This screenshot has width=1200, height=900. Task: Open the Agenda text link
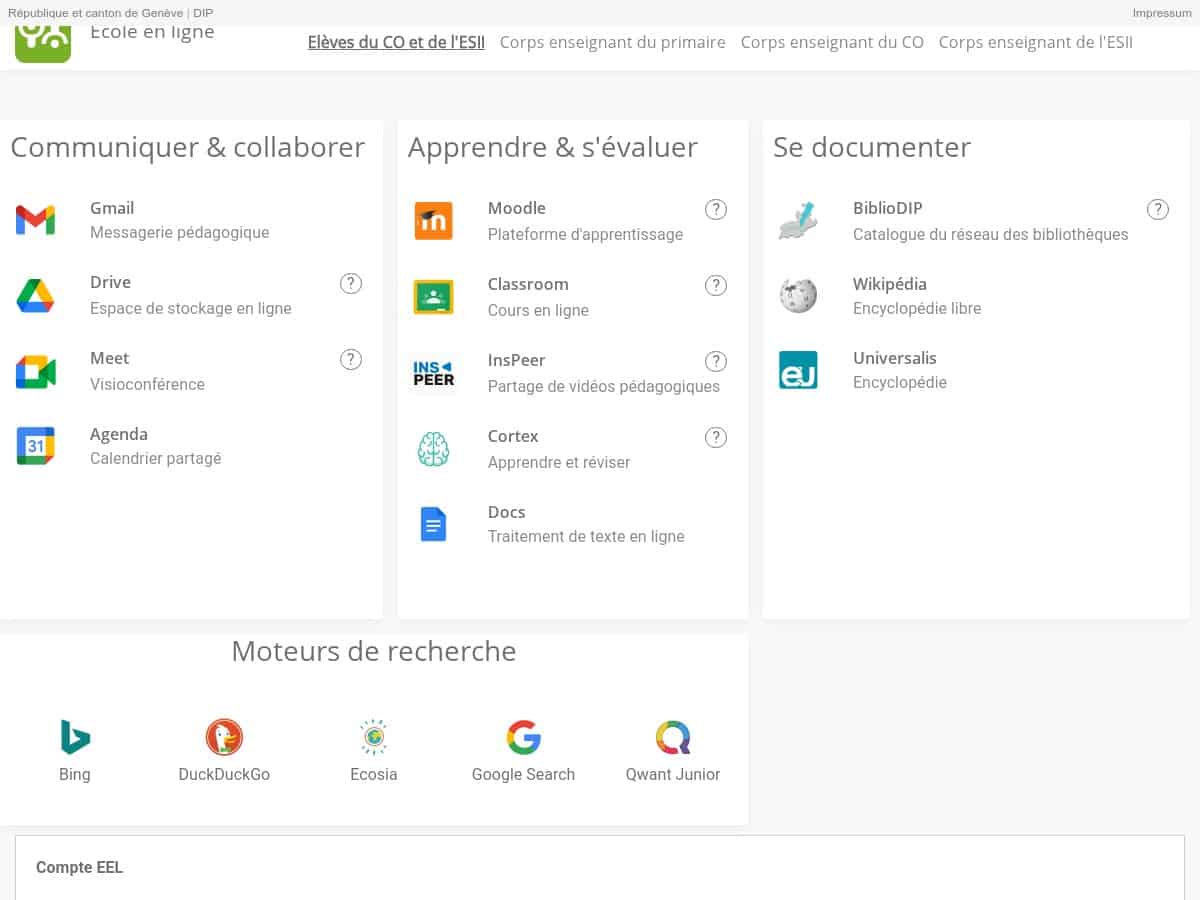click(119, 434)
